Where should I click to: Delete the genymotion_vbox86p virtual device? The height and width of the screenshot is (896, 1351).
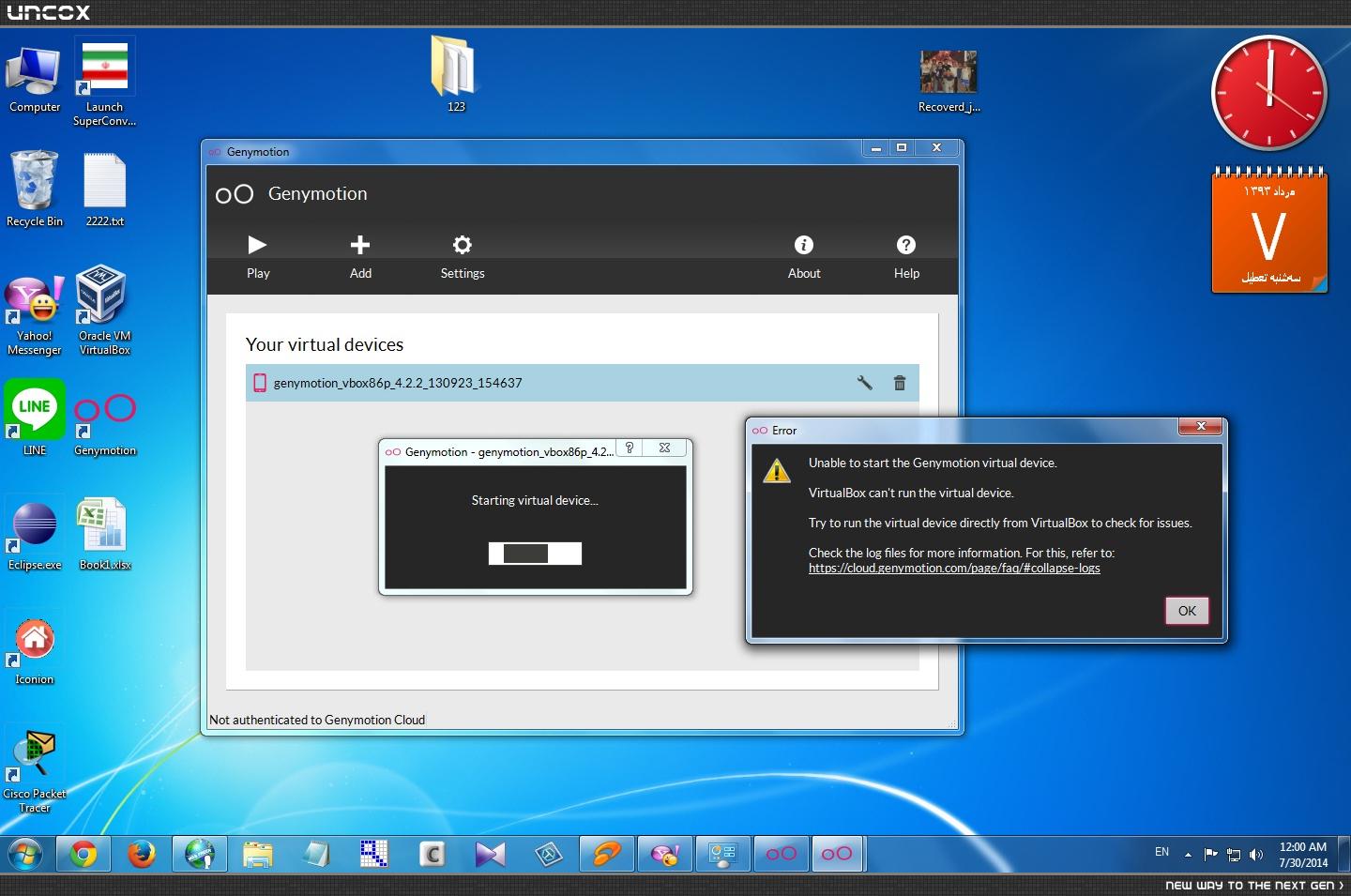[x=900, y=383]
